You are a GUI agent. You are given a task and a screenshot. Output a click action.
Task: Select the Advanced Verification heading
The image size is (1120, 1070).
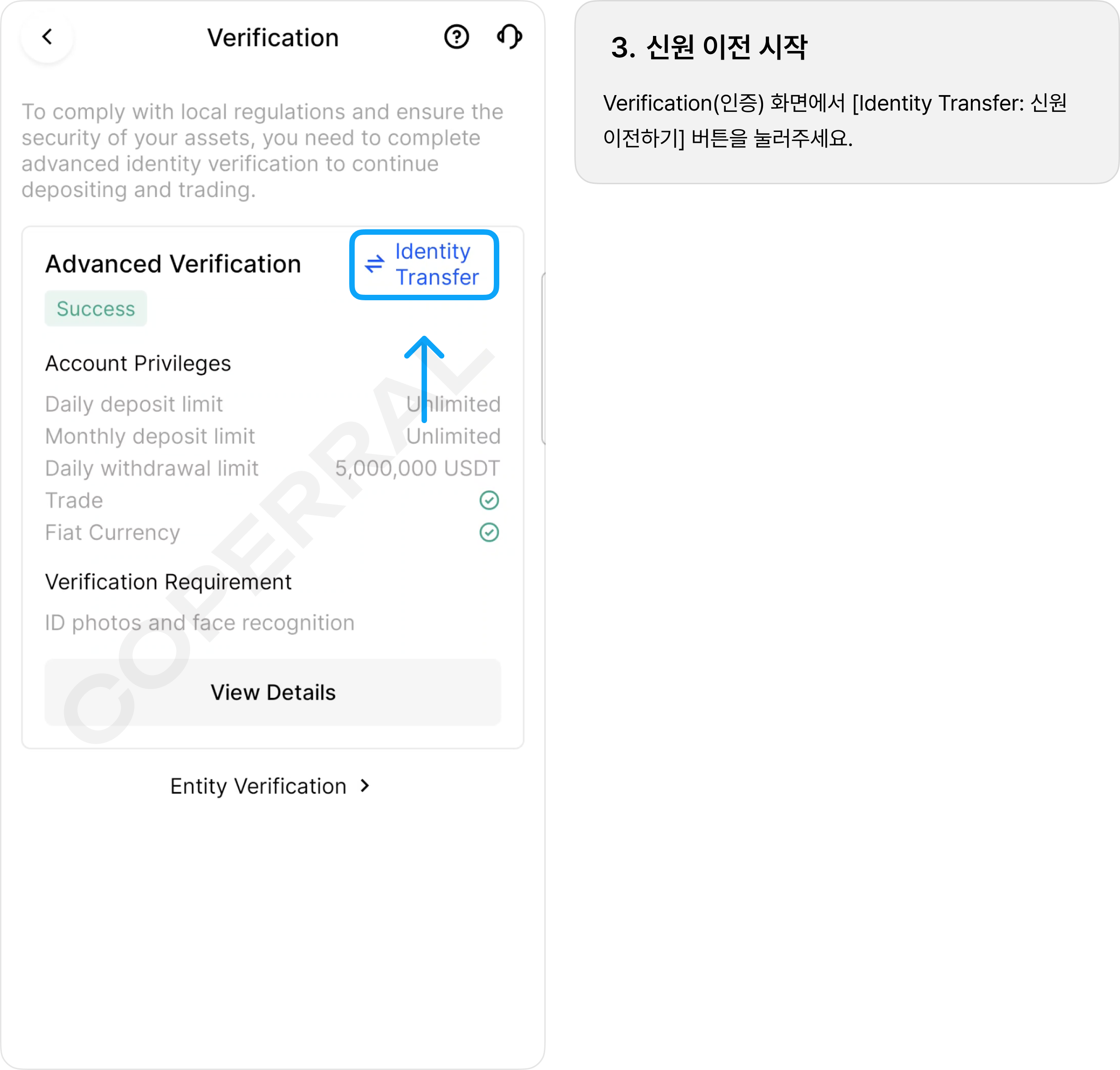click(x=173, y=264)
